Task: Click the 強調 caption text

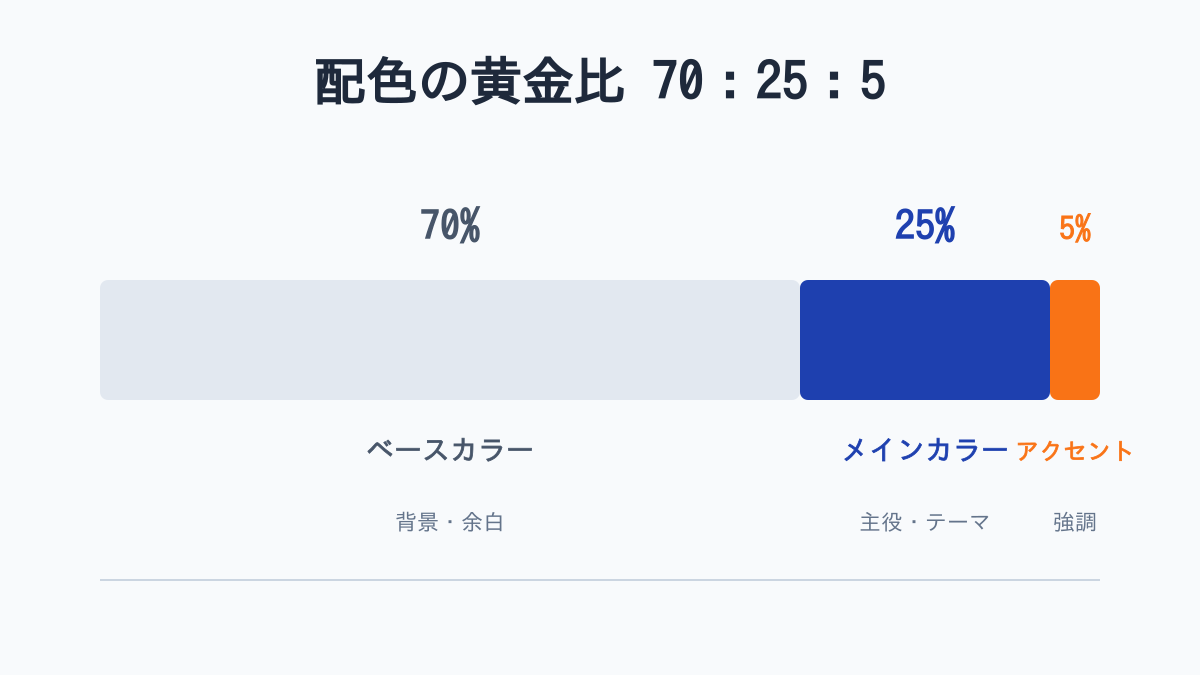Action: click(1075, 522)
